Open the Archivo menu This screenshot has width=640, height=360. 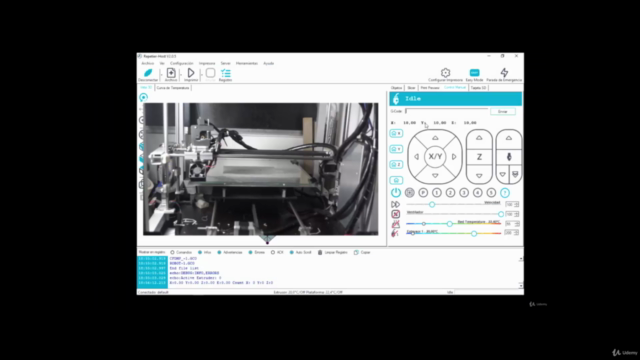(147, 63)
